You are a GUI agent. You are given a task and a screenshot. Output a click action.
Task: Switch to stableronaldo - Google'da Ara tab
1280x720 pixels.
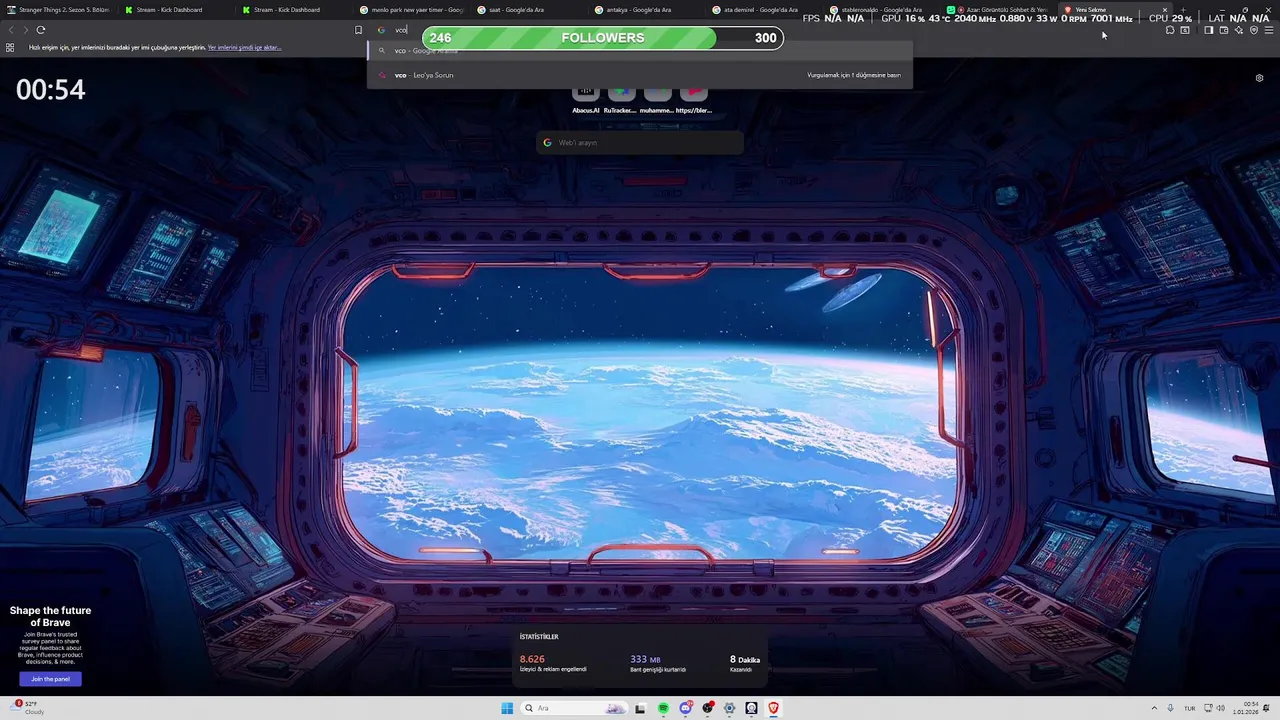pyautogui.click(x=880, y=10)
